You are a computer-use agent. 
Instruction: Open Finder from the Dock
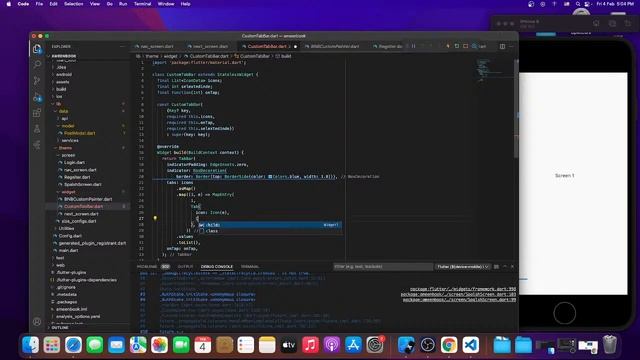pyautogui.click(x=31, y=345)
